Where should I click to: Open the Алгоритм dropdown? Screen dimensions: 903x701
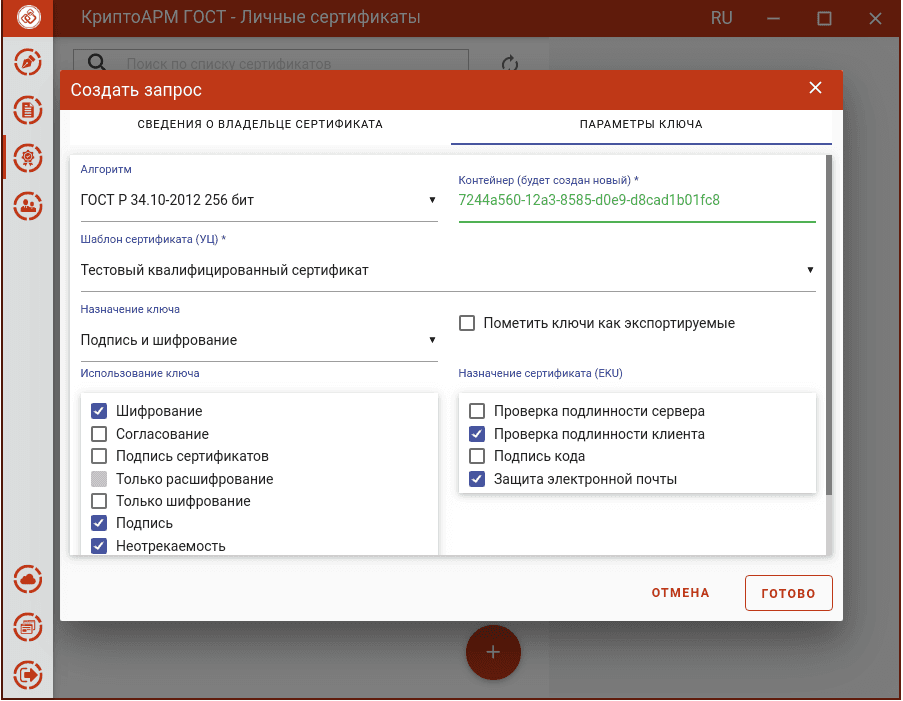[x=259, y=200]
